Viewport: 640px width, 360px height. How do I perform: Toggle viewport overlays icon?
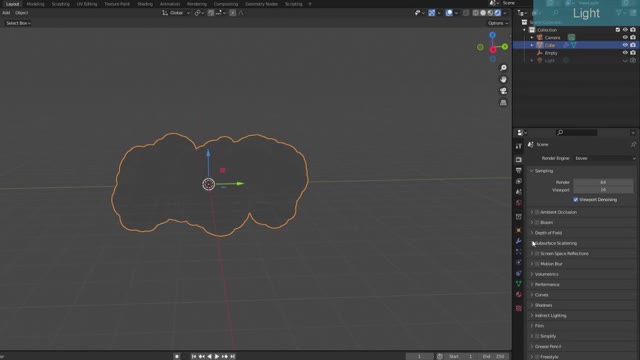[x=449, y=13]
